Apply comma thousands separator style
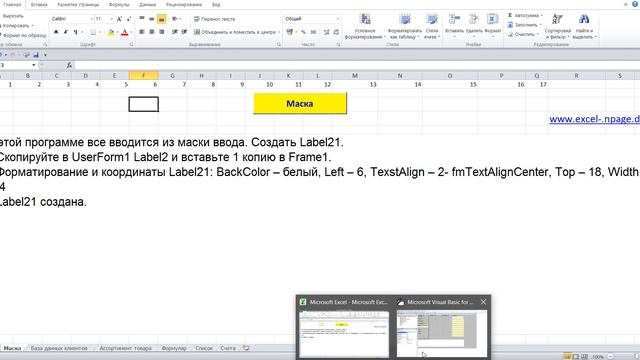The image size is (640, 360). pos(313,32)
